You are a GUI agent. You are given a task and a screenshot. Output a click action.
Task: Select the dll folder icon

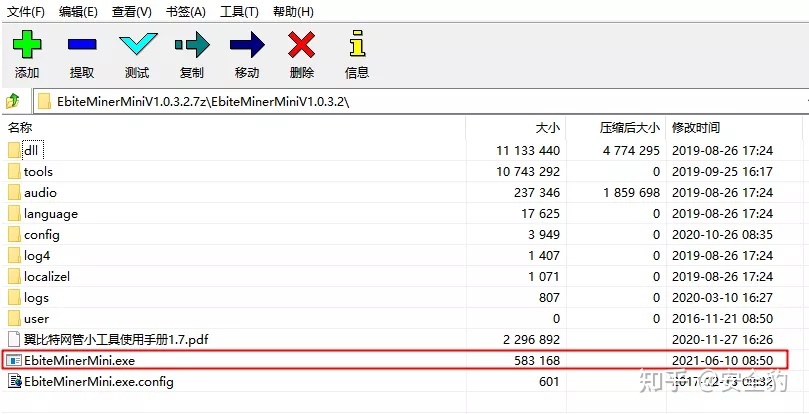(x=14, y=151)
